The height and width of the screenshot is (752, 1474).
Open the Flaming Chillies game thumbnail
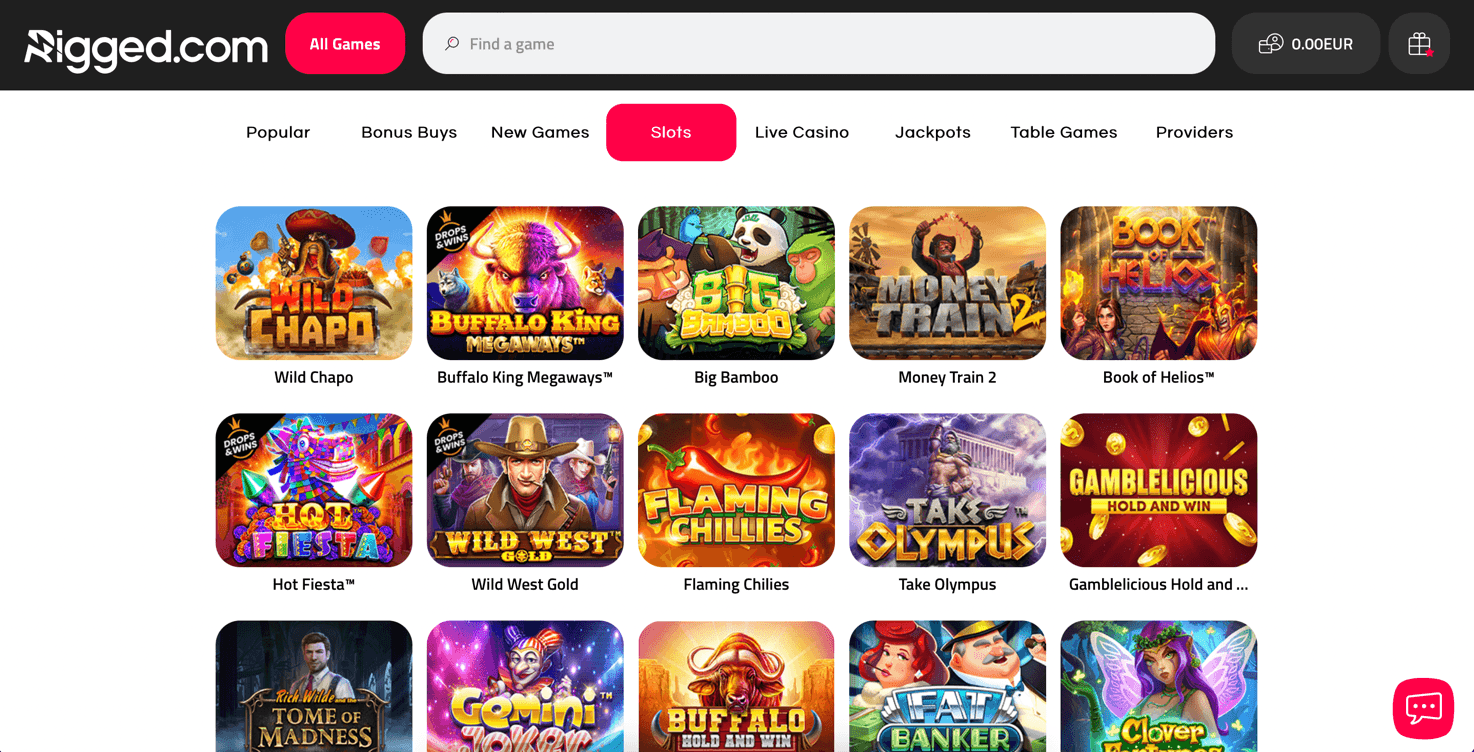tap(736, 490)
